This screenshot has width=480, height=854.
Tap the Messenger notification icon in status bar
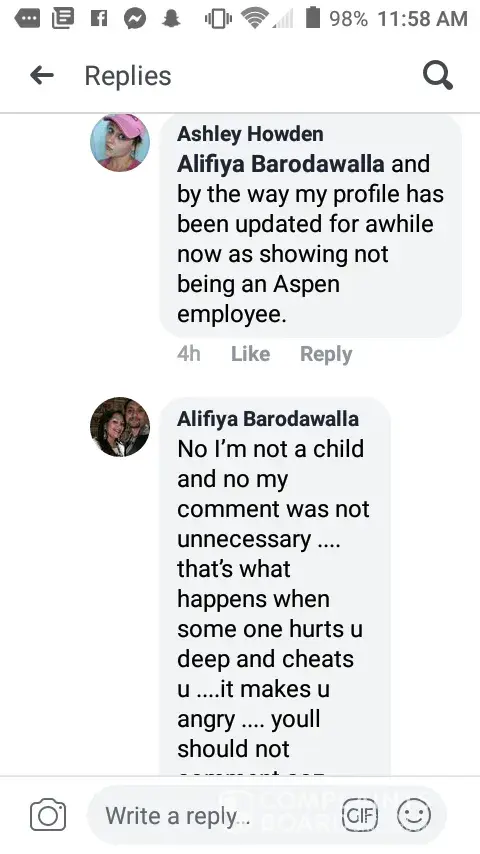tap(135, 19)
